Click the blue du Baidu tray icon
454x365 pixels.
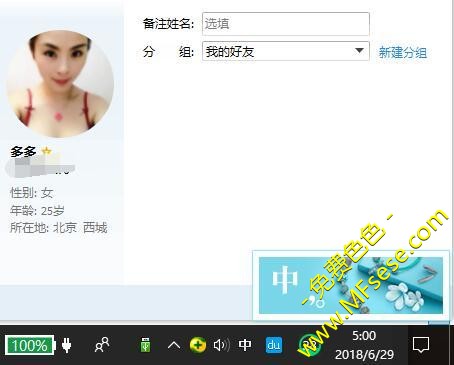click(274, 345)
